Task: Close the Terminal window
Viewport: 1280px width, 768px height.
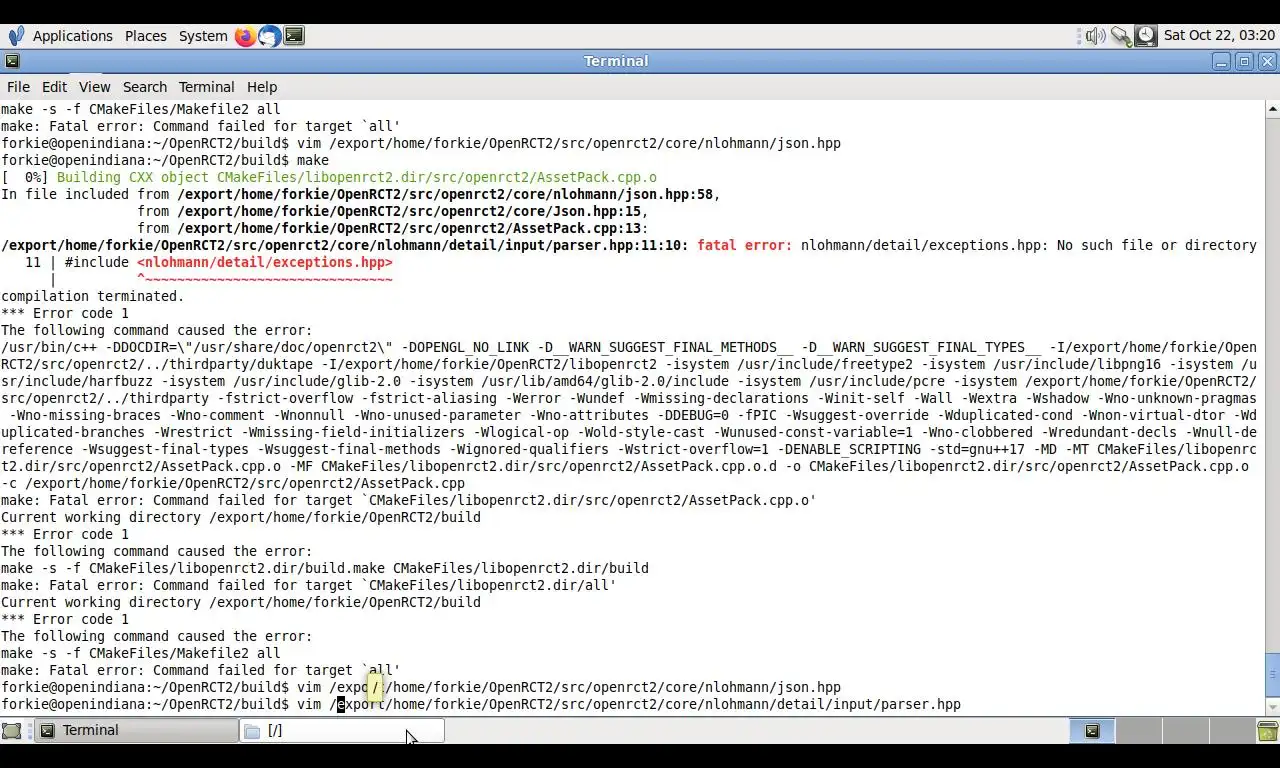Action: coord(1267,61)
